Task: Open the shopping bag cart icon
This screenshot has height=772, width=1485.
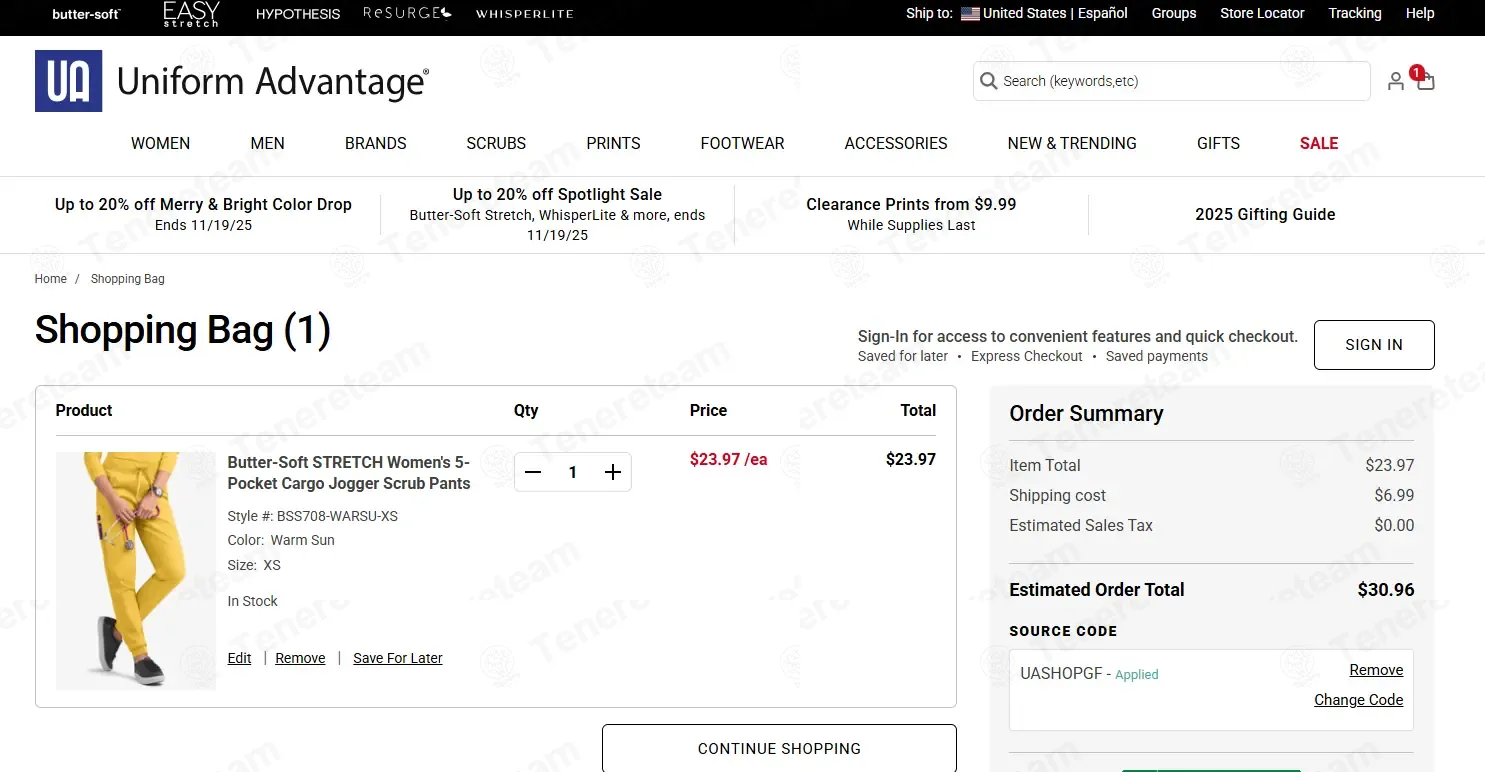Action: tap(1425, 81)
